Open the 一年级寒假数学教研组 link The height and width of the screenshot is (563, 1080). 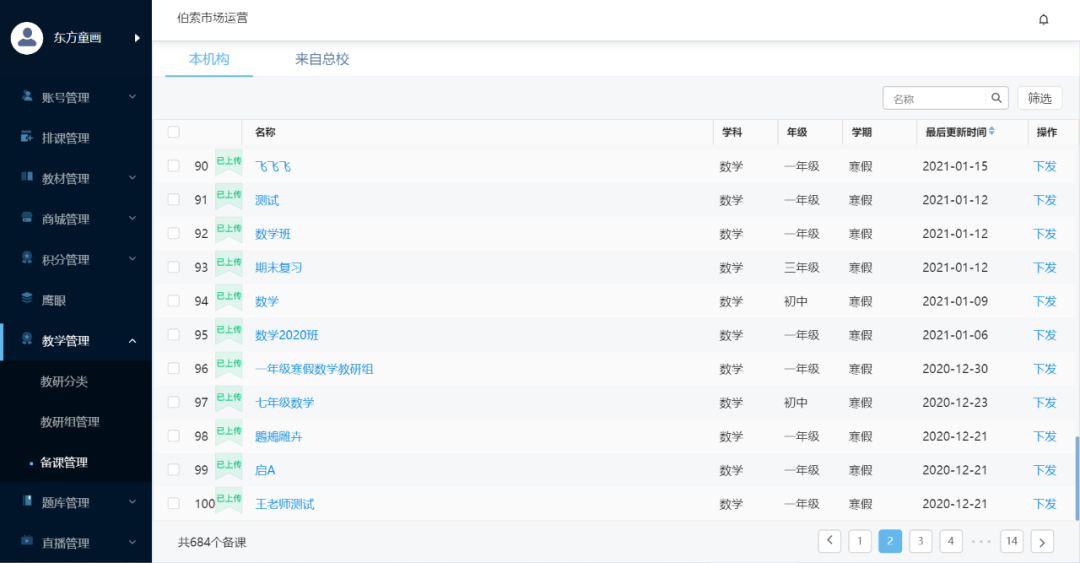314,369
